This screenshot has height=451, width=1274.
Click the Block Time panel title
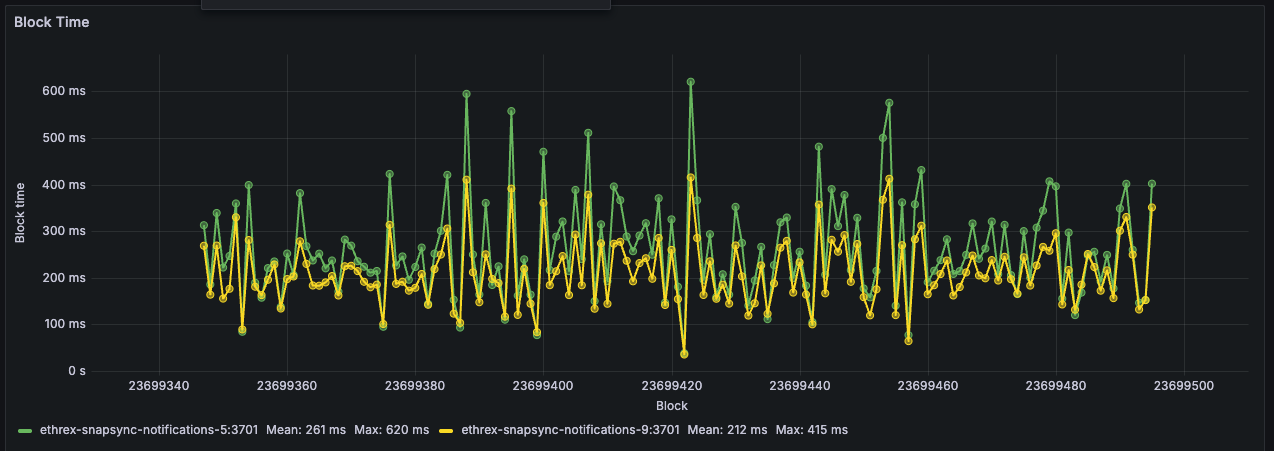(x=51, y=22)
